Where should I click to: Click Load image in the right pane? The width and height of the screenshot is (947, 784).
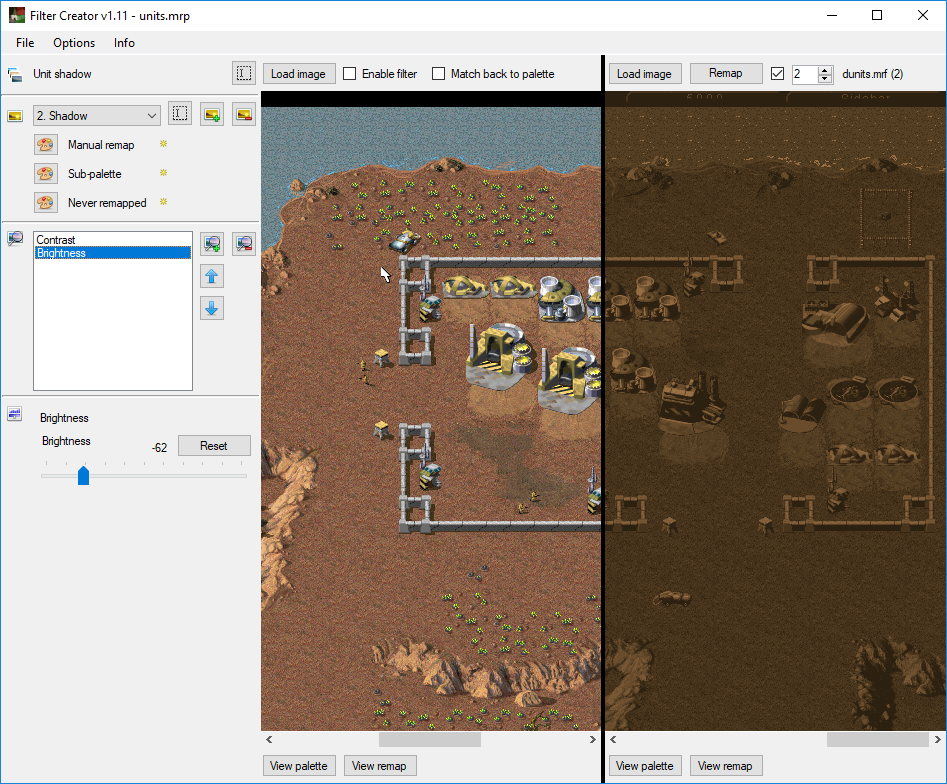(x=644, y=74)
